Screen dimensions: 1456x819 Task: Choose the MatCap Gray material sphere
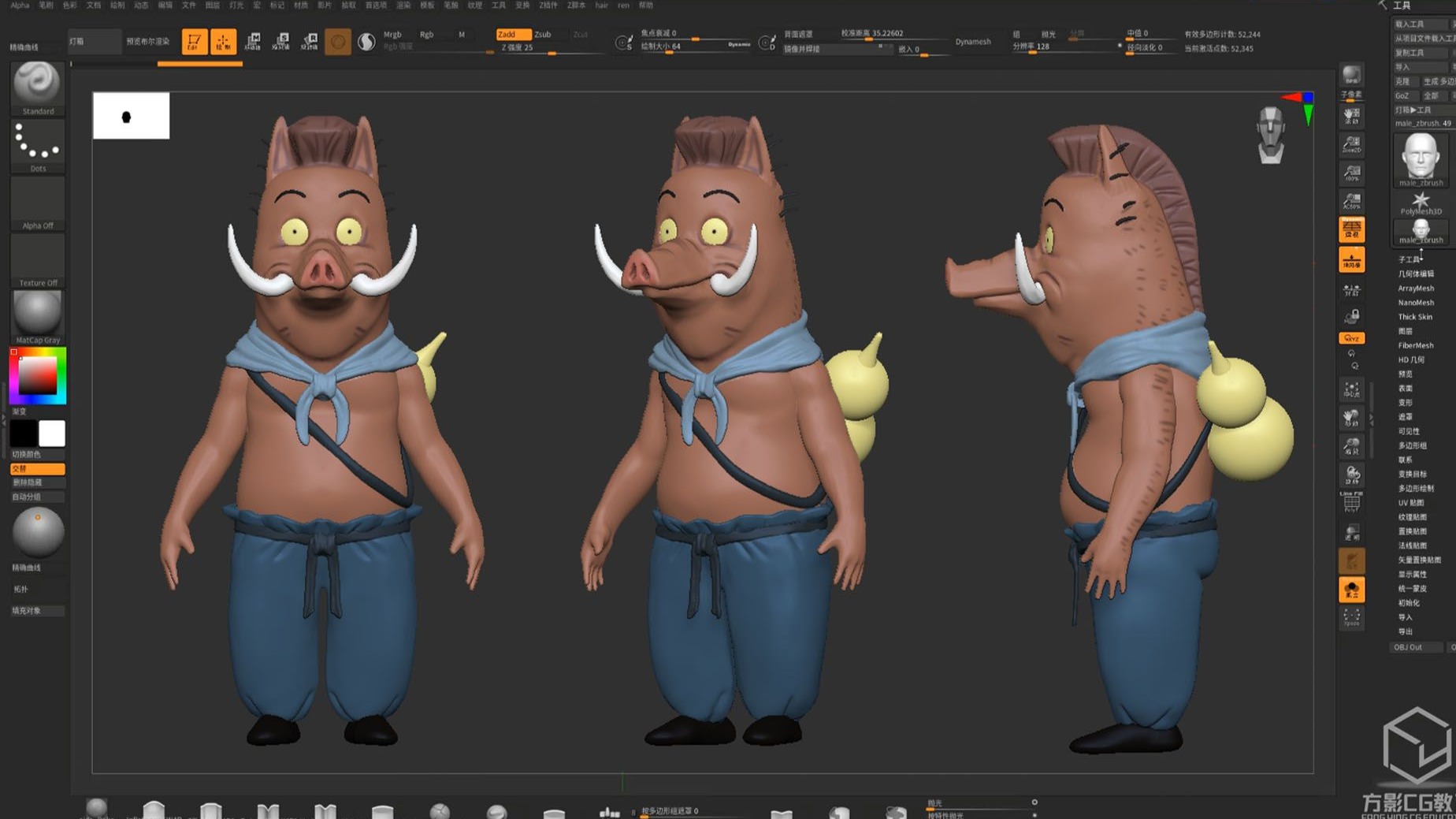pos(37,317)
